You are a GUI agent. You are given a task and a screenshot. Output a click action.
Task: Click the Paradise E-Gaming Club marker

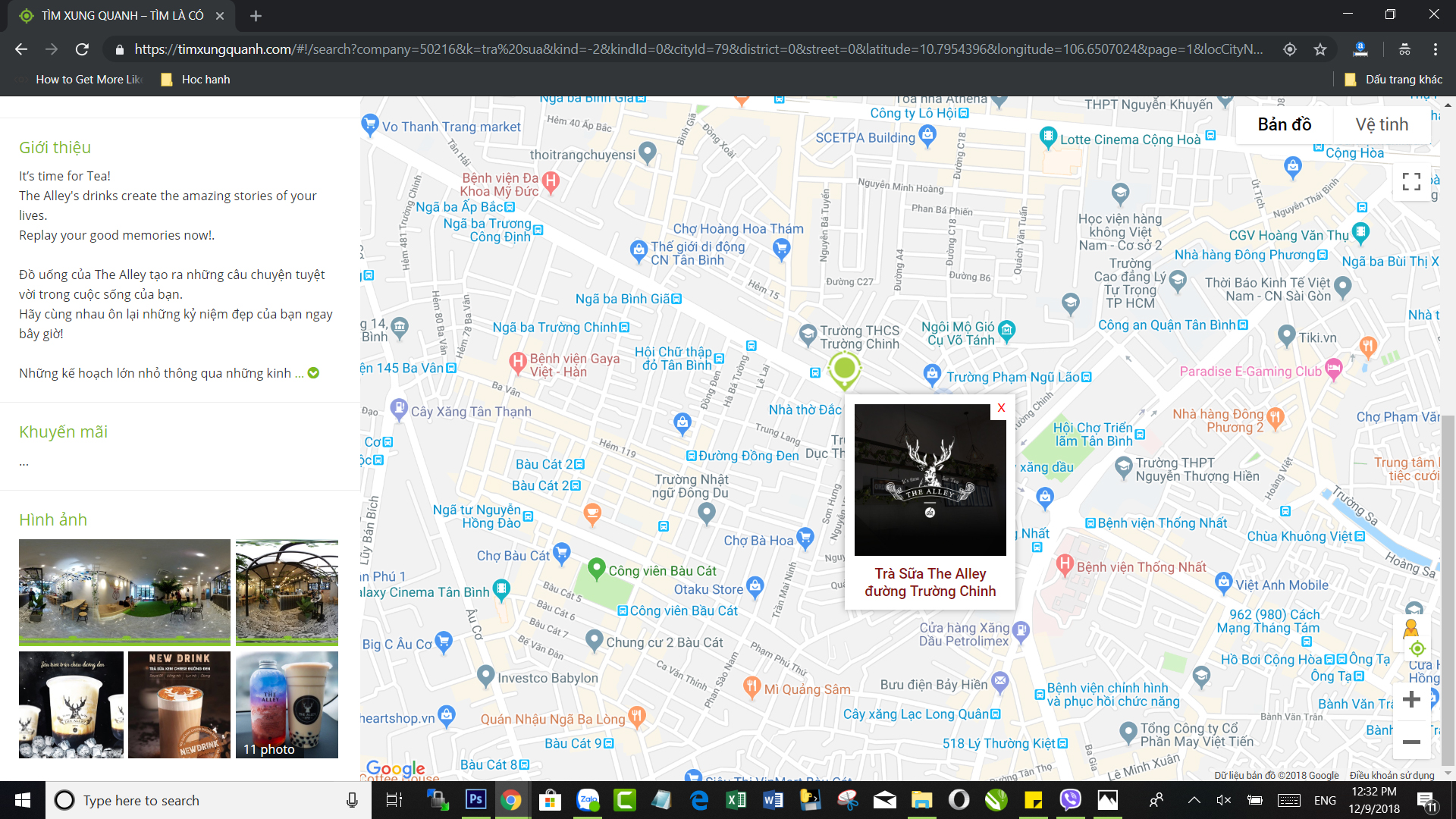[x=1334, y=369]
